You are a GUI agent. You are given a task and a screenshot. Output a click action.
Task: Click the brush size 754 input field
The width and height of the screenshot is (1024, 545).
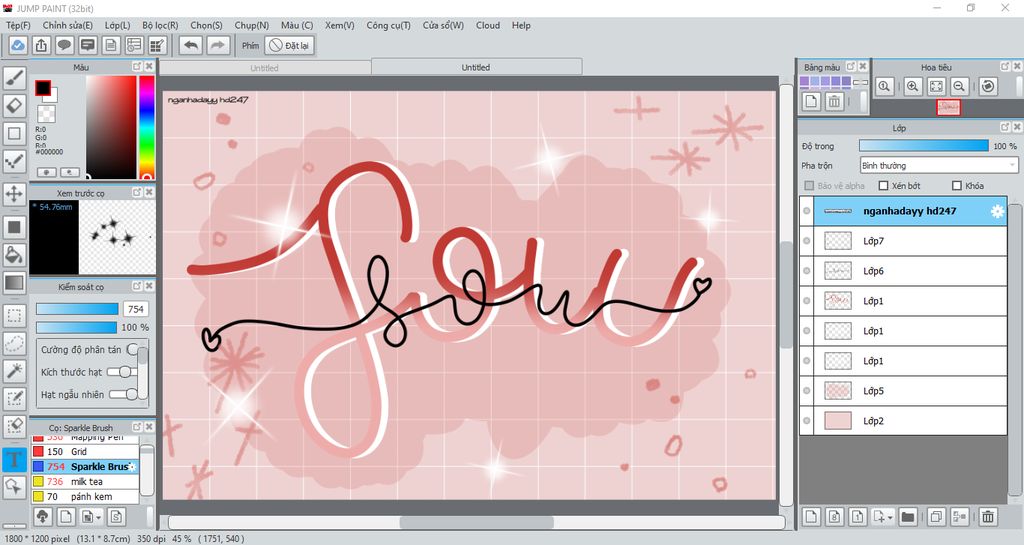(136, 309)
